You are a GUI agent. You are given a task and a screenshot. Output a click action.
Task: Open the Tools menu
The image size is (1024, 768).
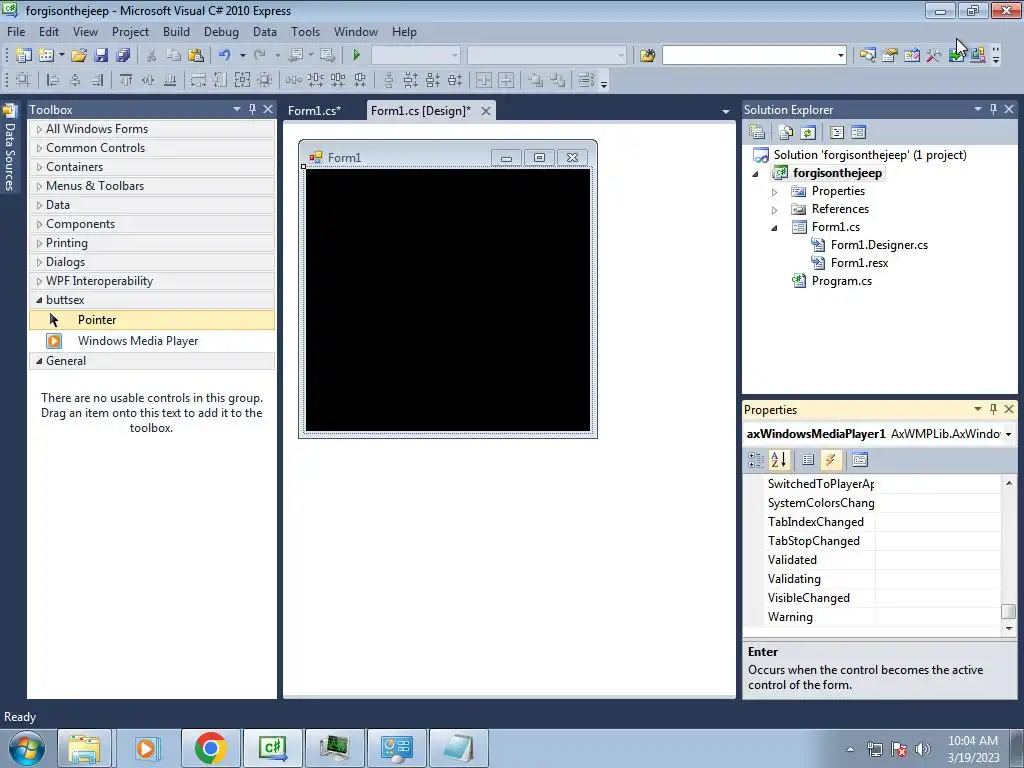[x=305, y=31]
